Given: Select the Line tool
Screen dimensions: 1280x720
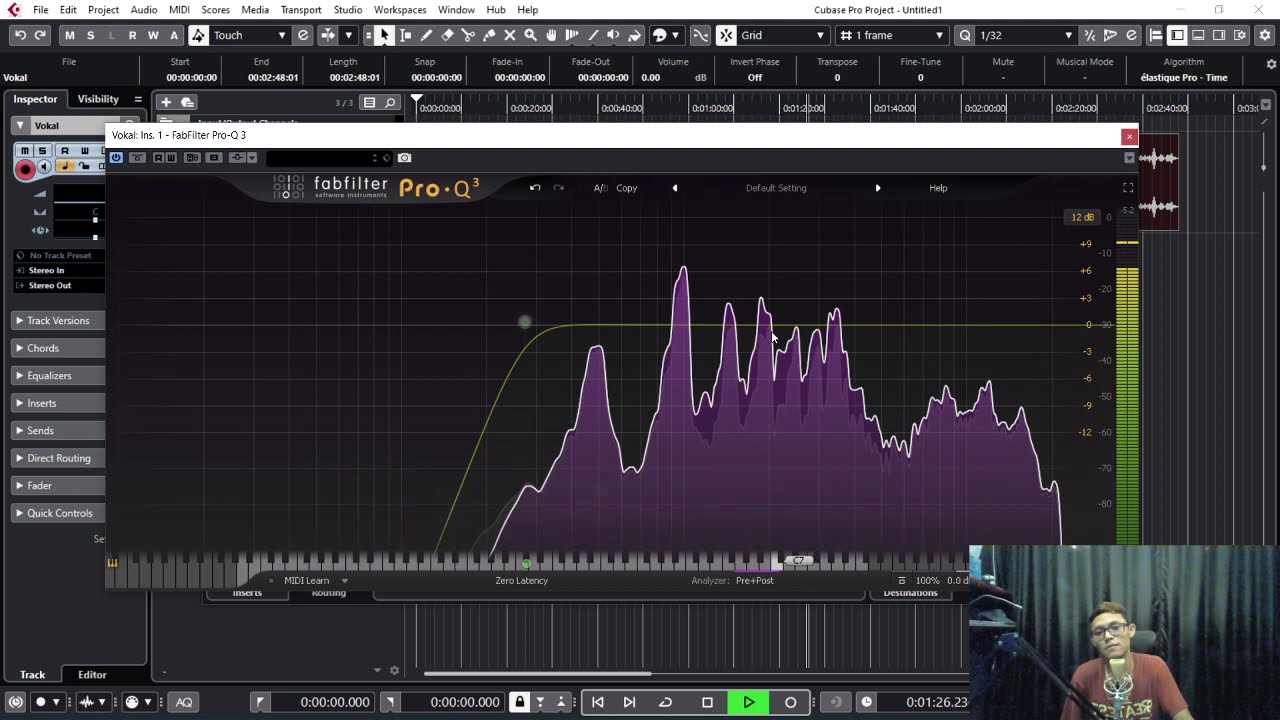Looking at the screenshot, I should click(593, 35).
